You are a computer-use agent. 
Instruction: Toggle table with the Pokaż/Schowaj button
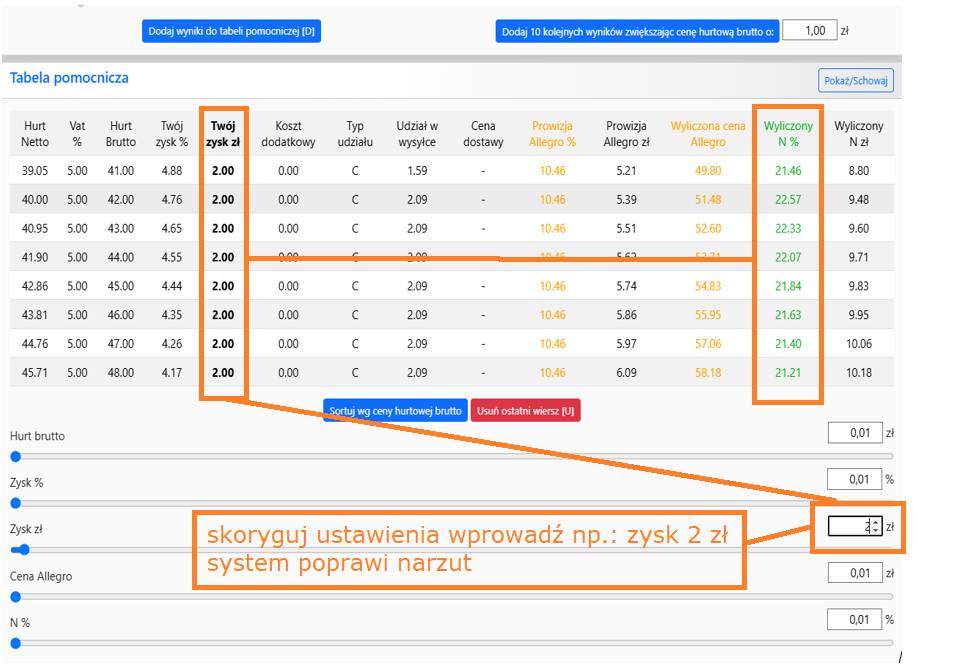coord(855,81)
